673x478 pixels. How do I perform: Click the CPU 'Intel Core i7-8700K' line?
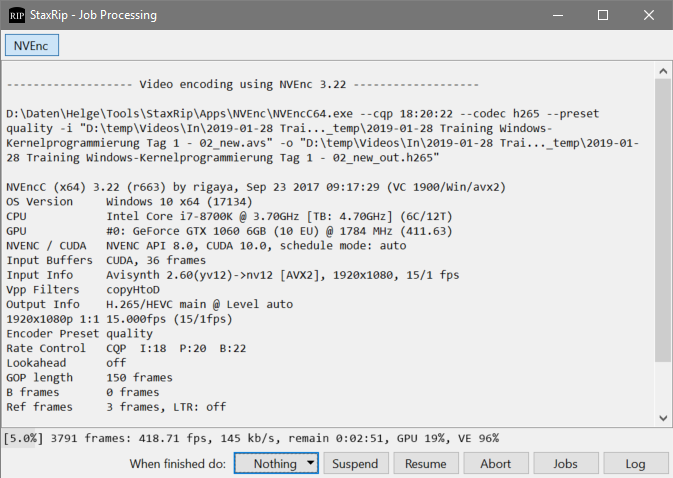(229, 216)
